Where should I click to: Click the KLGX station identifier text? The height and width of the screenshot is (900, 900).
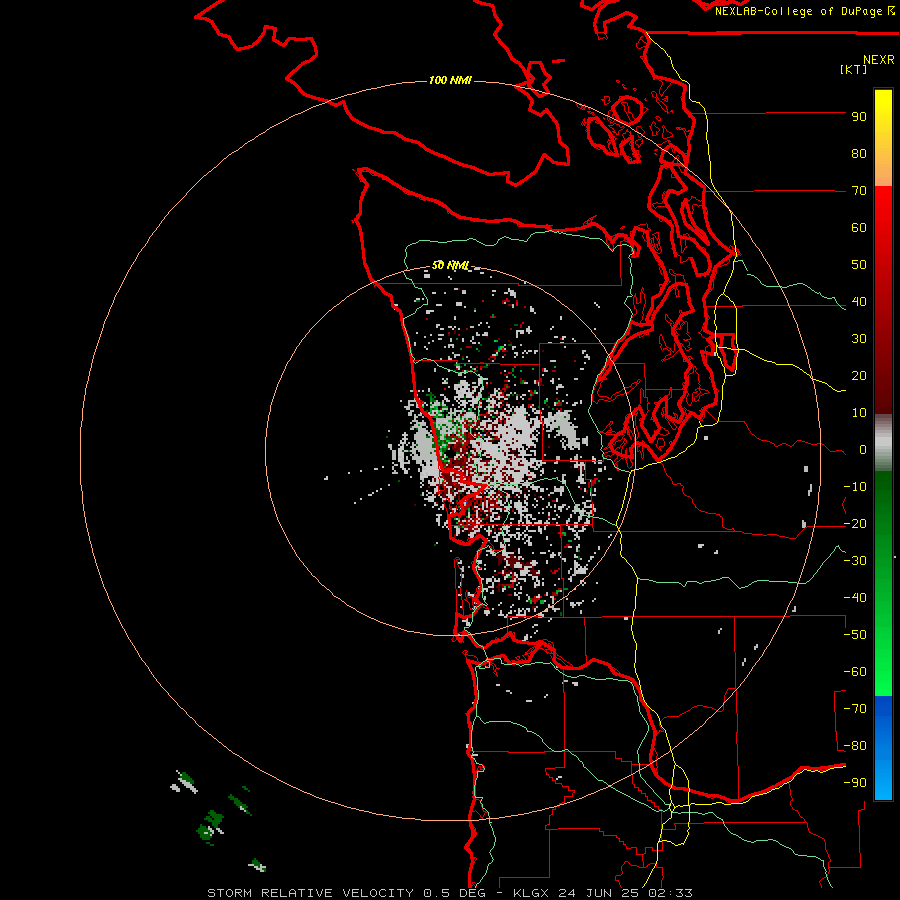pos(531,893)
